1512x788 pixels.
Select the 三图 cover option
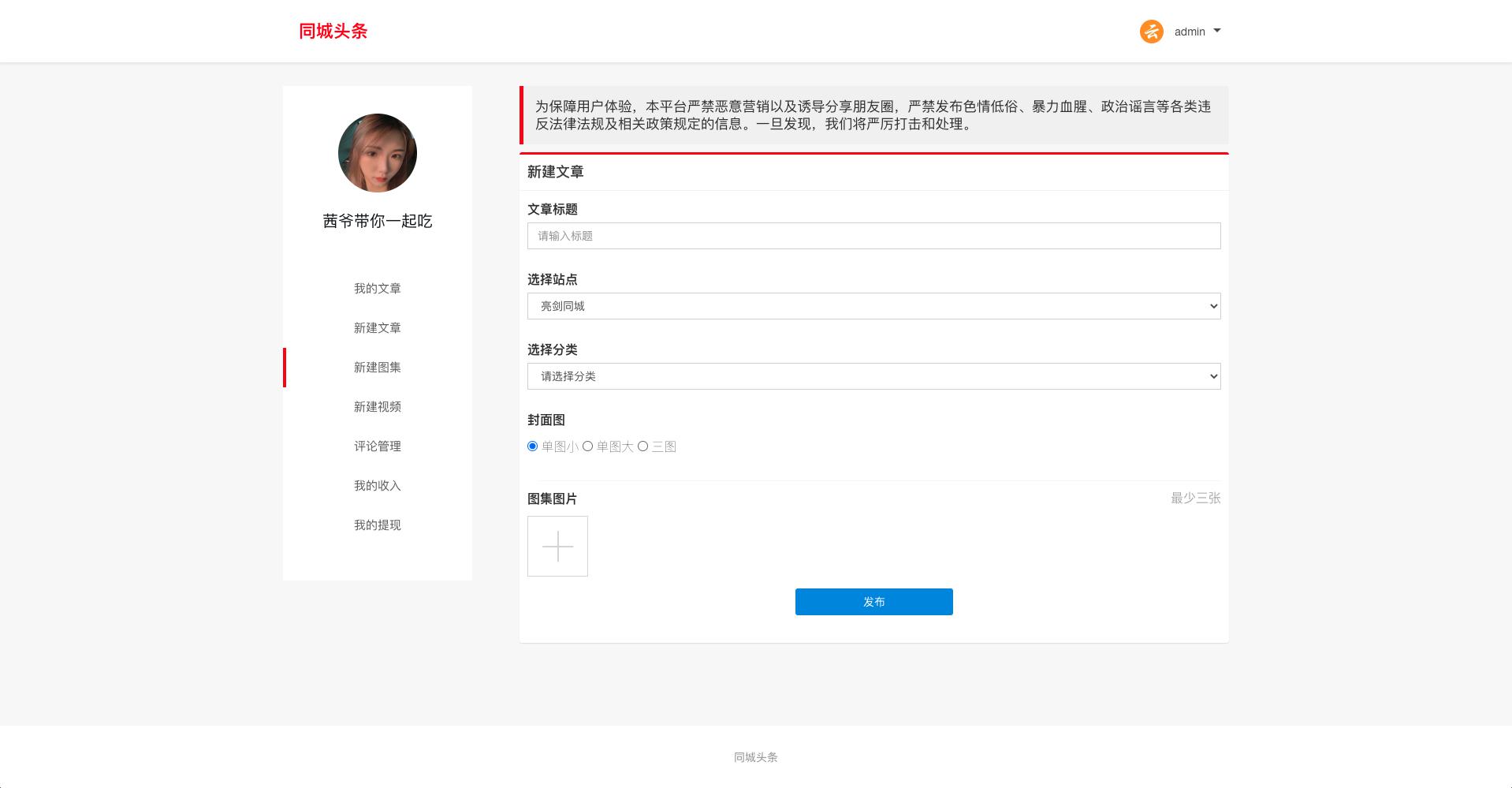click(643, 446)
